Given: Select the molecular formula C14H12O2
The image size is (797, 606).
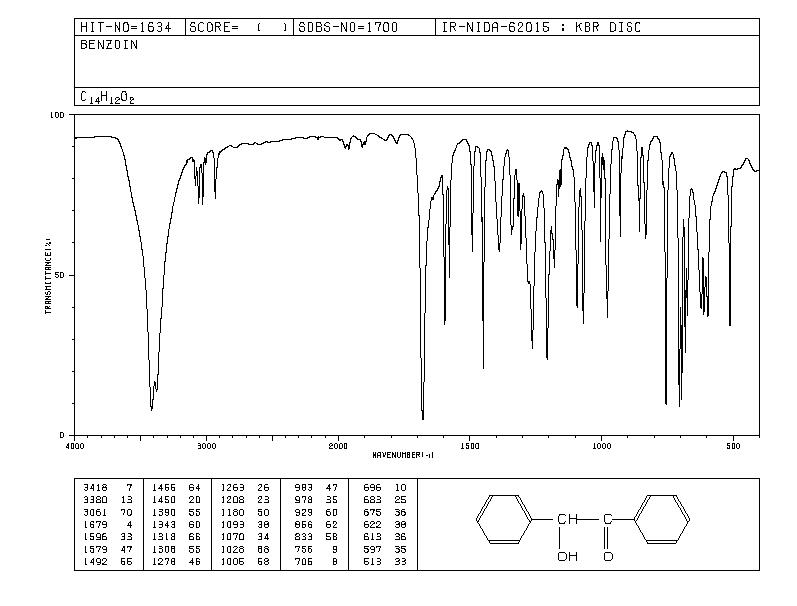Looking at the screenshot, I should click(x=107, y=97).
